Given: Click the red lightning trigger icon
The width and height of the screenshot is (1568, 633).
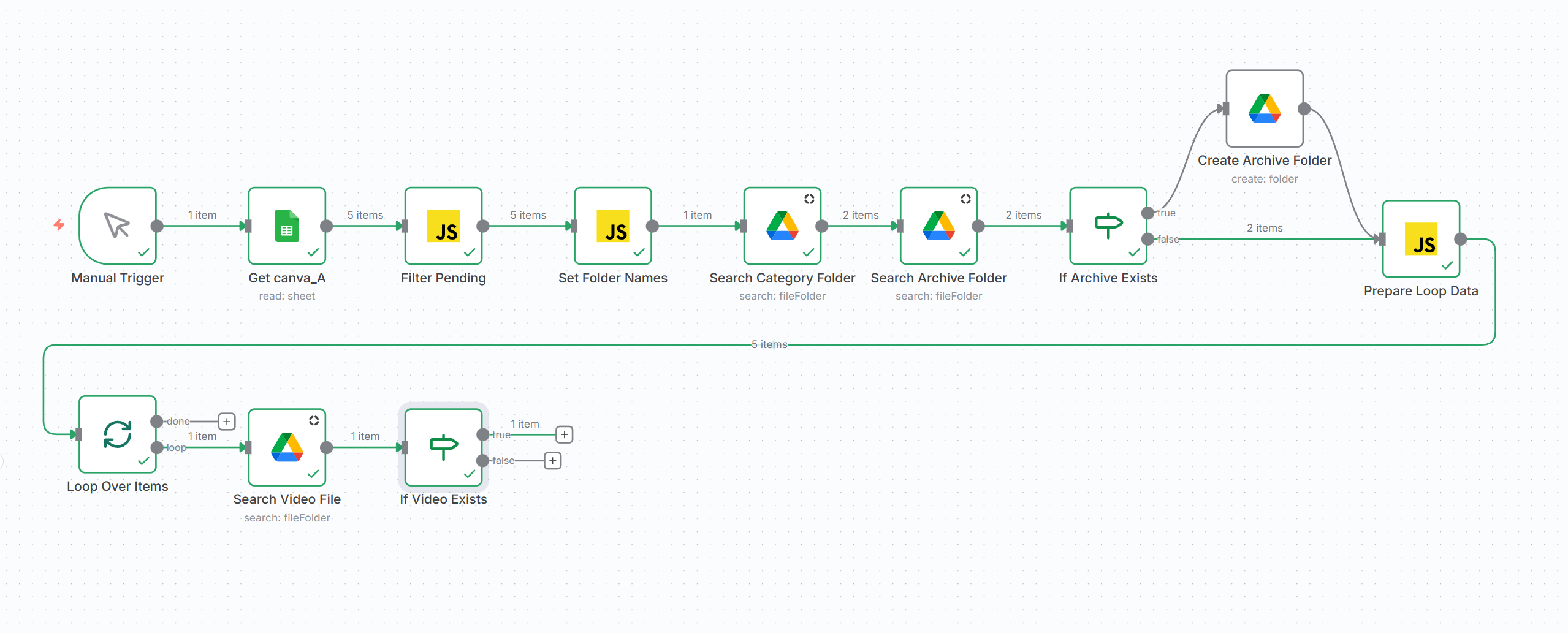Looking at the screenshot, I should (59, 225).
